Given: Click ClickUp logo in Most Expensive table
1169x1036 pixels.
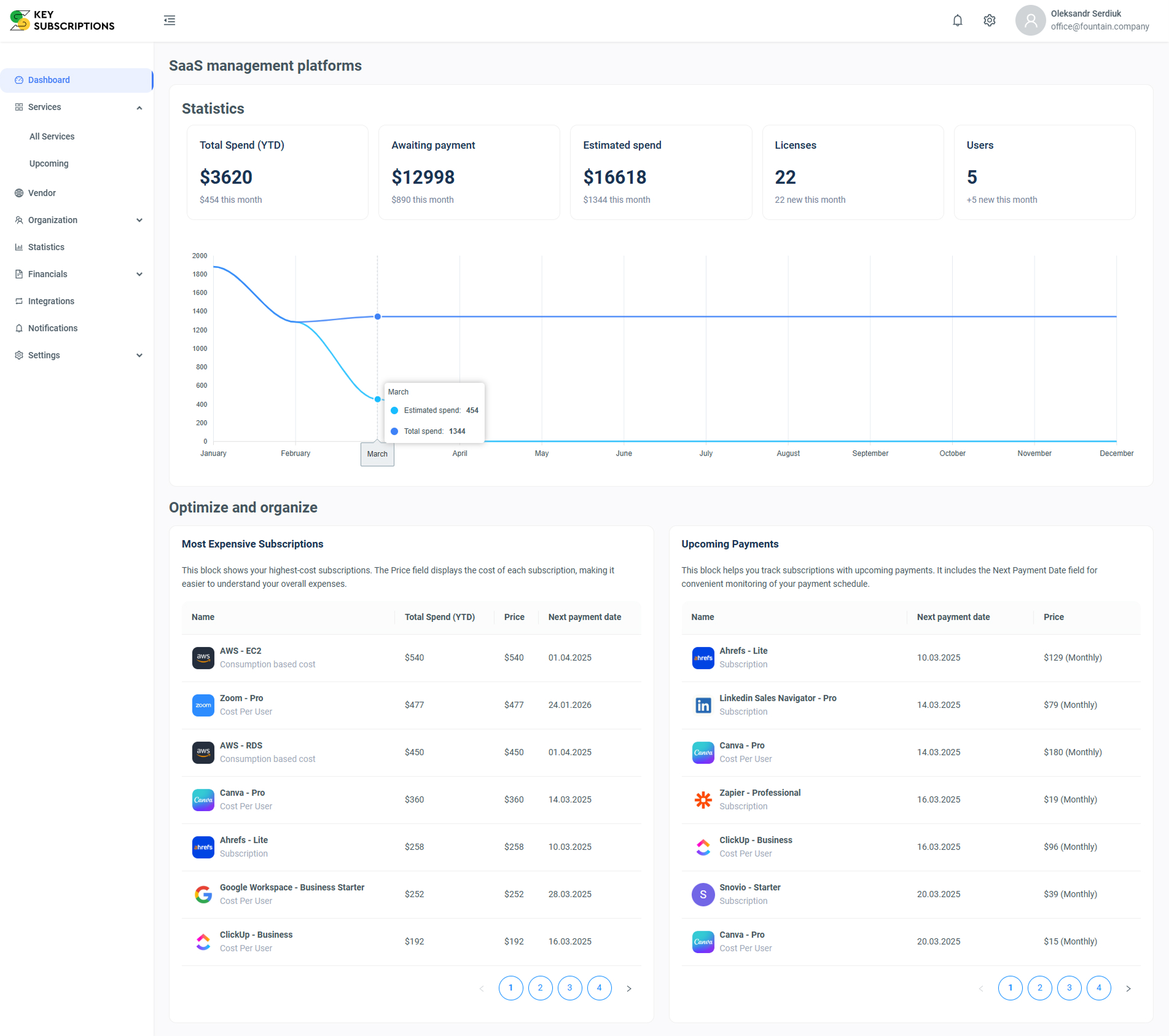Looking at the screenshot, I should coord(203,941).
